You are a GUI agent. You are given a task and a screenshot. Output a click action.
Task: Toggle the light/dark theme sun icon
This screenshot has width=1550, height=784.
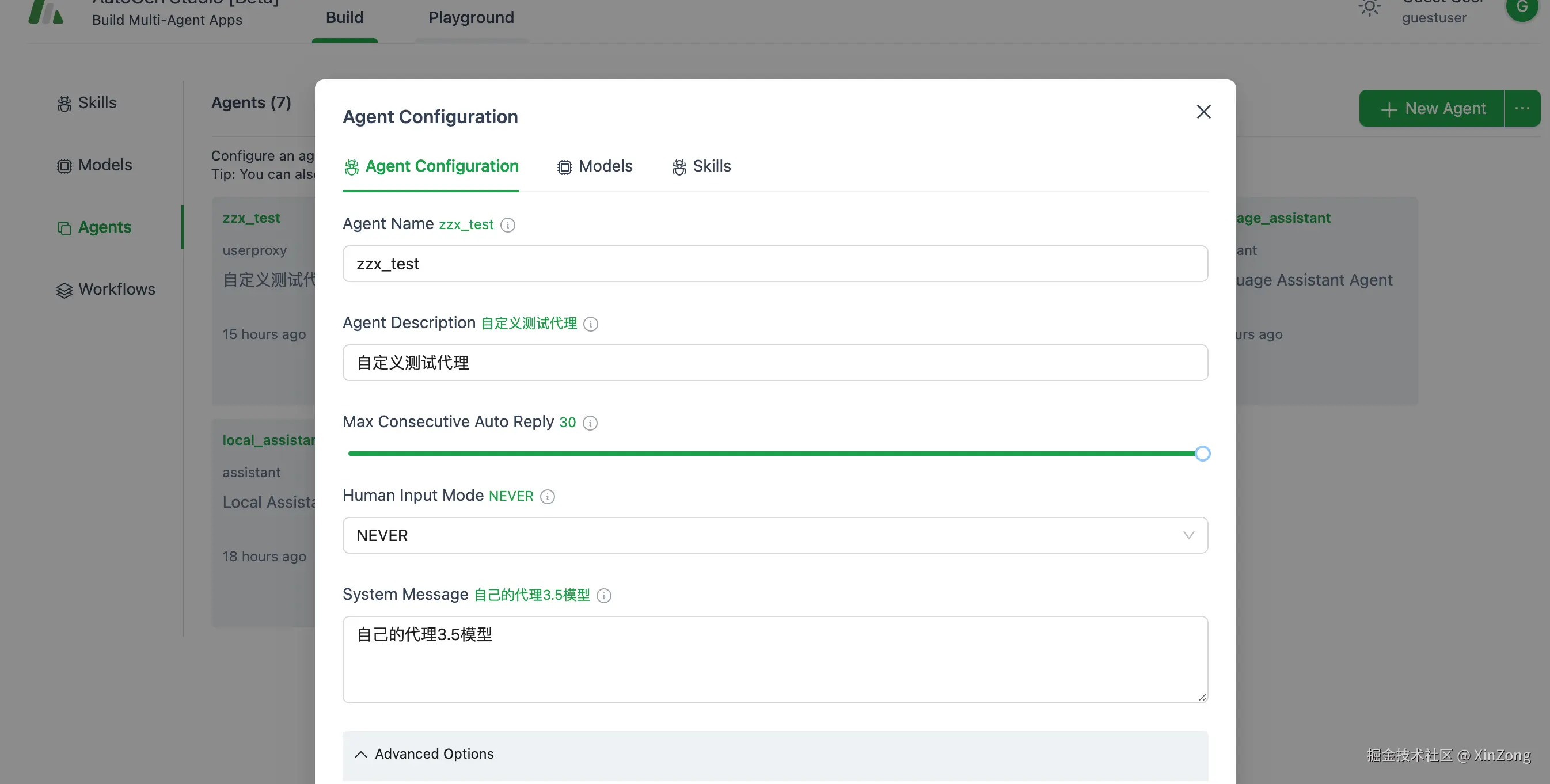[1369, 9]
